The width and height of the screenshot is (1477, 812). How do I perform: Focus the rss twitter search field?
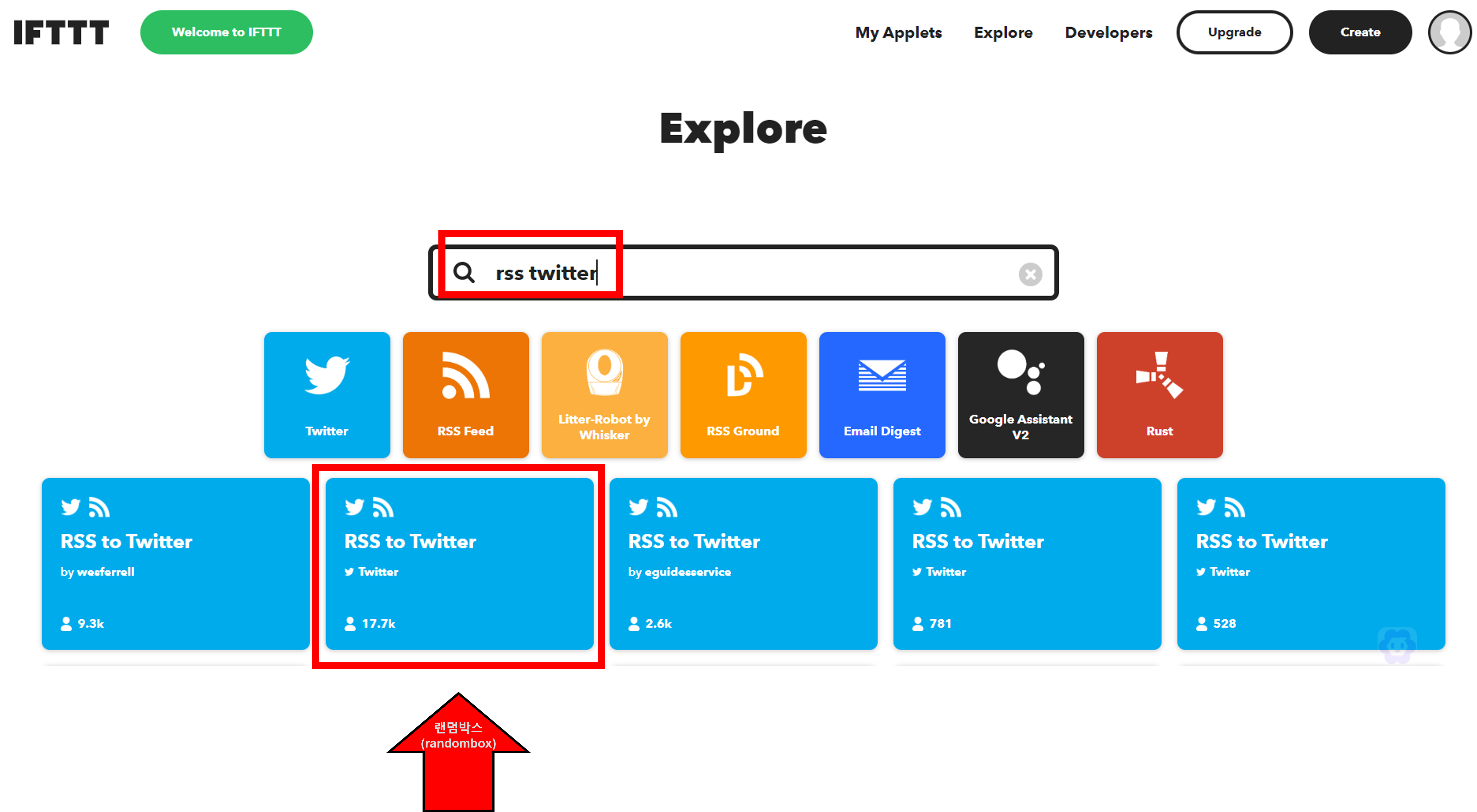[743, 272]
